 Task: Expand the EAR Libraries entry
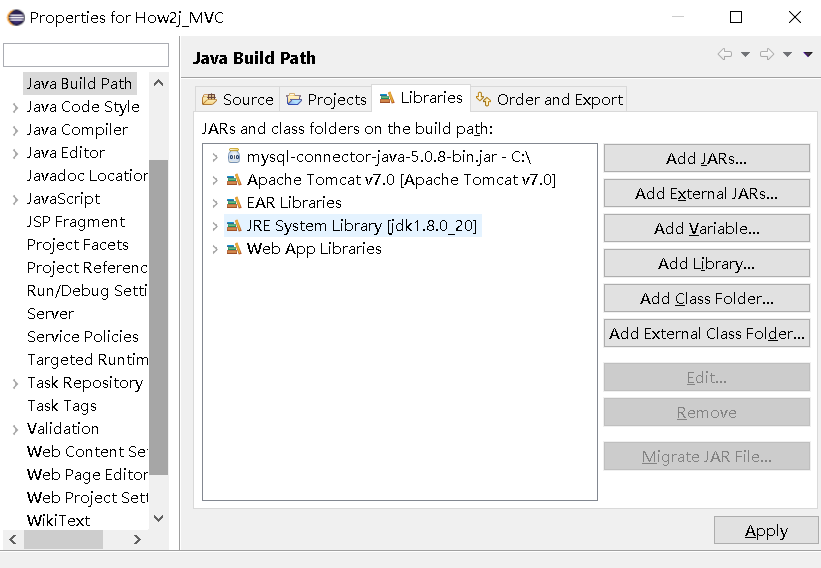coord(215,203)
